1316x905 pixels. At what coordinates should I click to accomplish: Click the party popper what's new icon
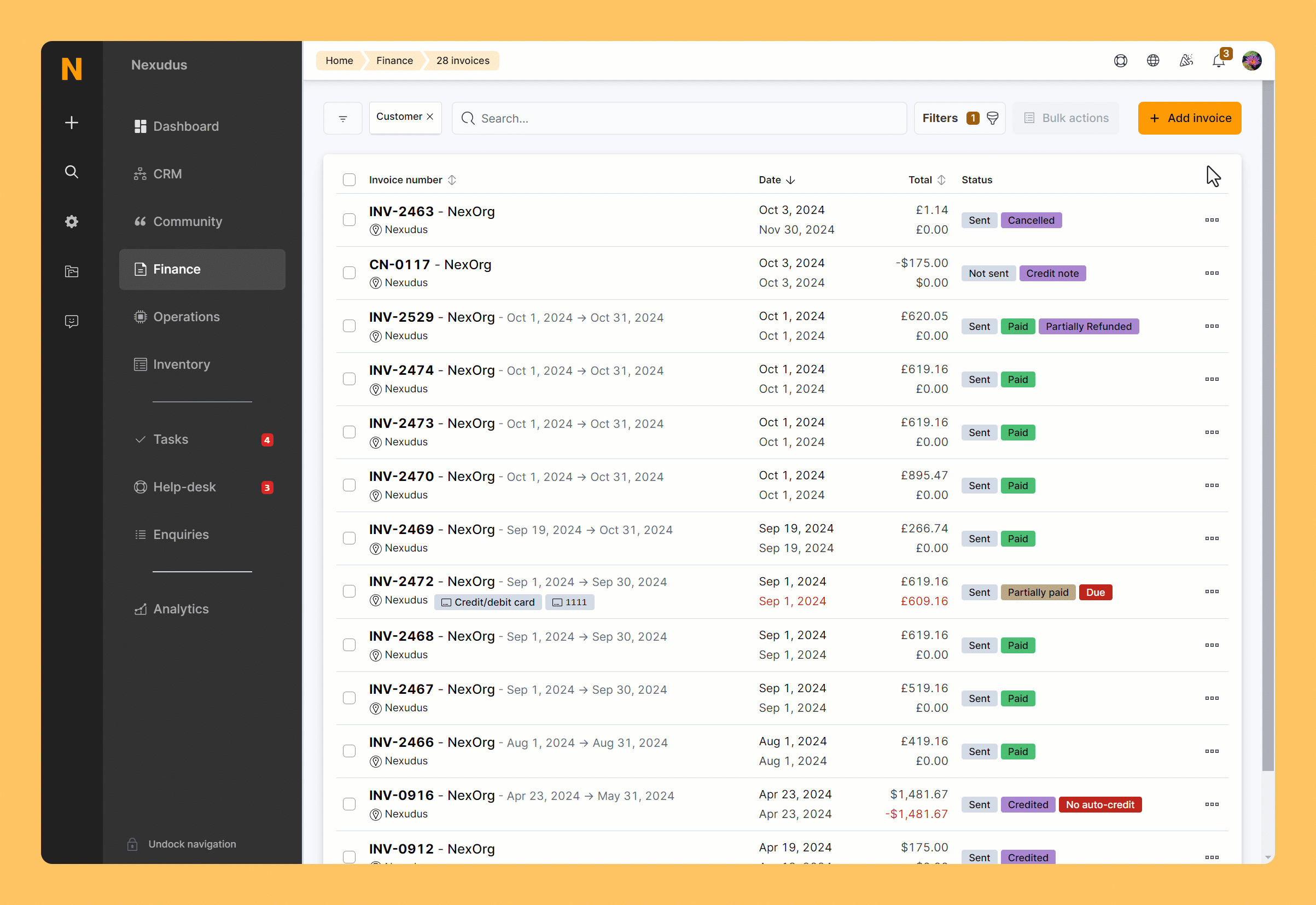click(x=1186, y=61)
